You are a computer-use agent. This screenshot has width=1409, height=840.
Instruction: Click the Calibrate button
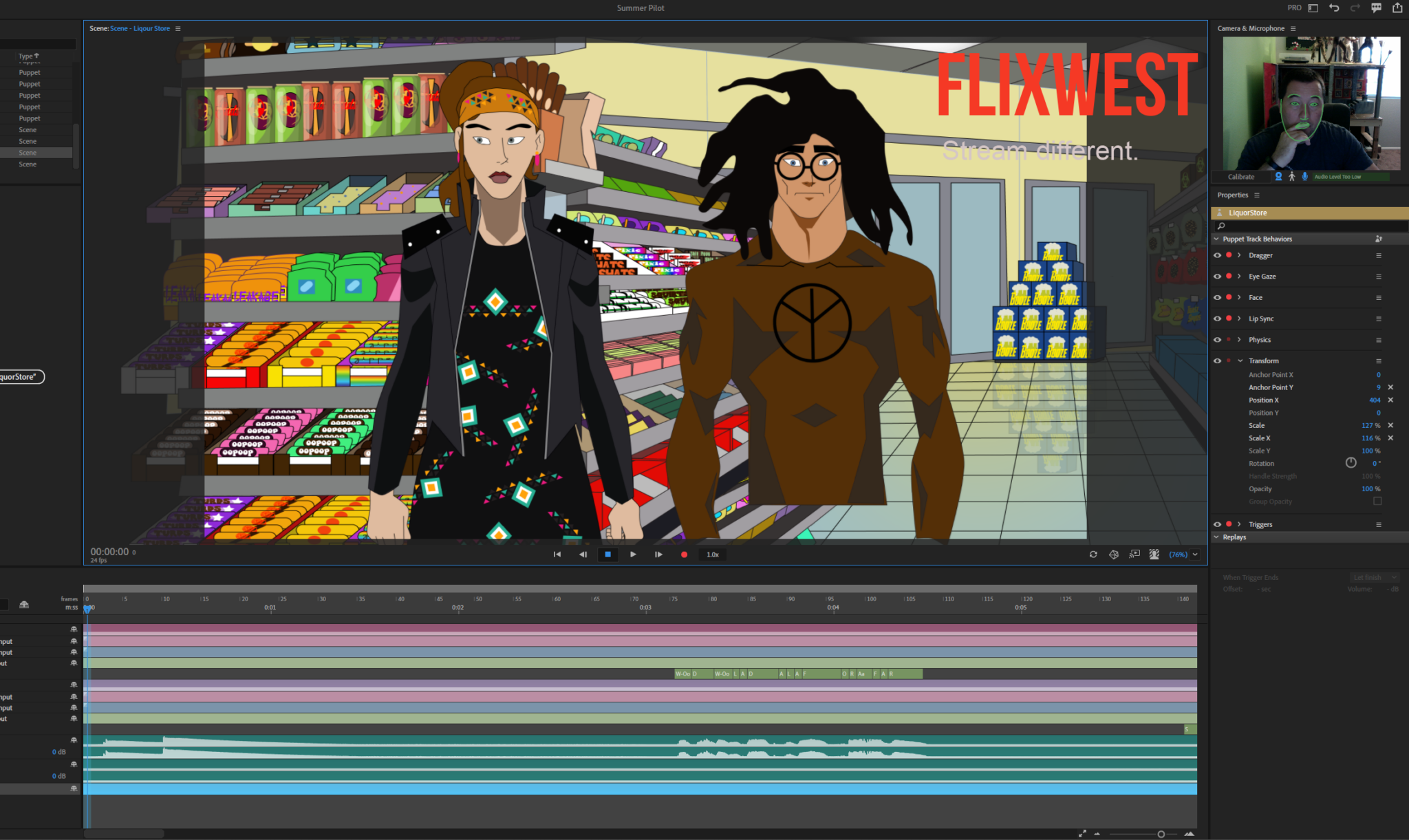click(x=1241, y=177)
